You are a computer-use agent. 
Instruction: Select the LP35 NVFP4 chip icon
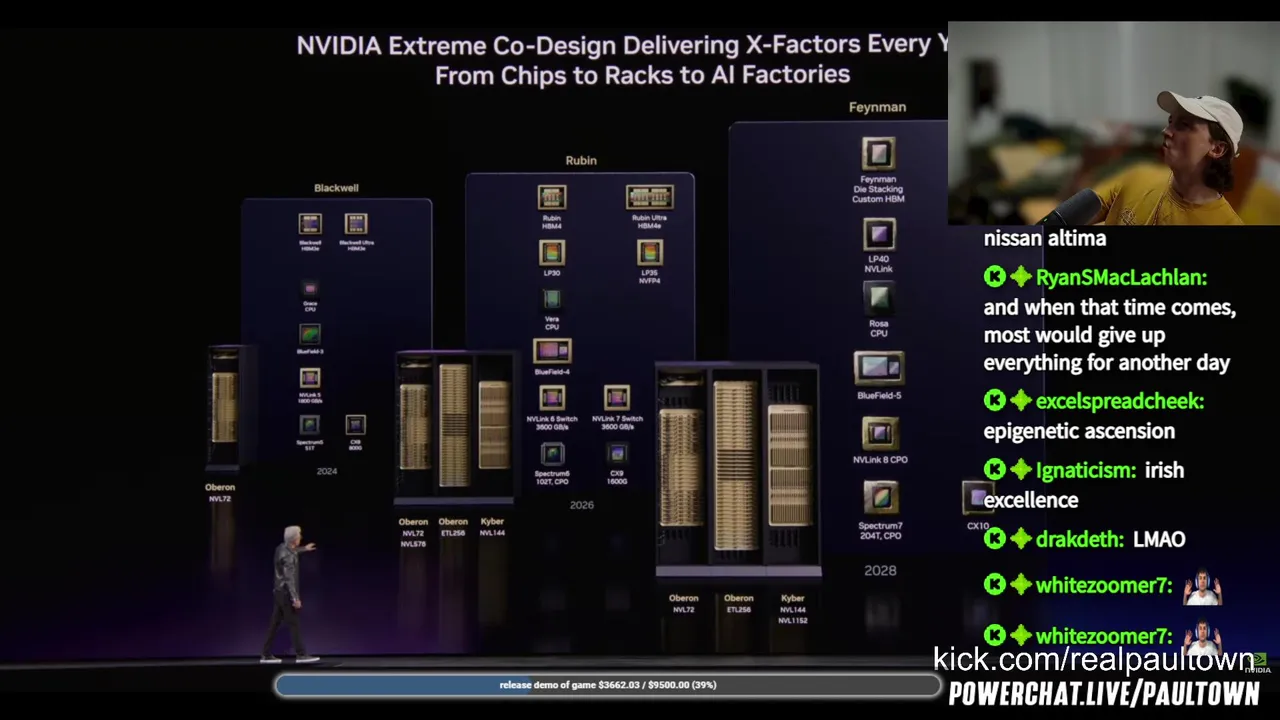pos(650,253)
